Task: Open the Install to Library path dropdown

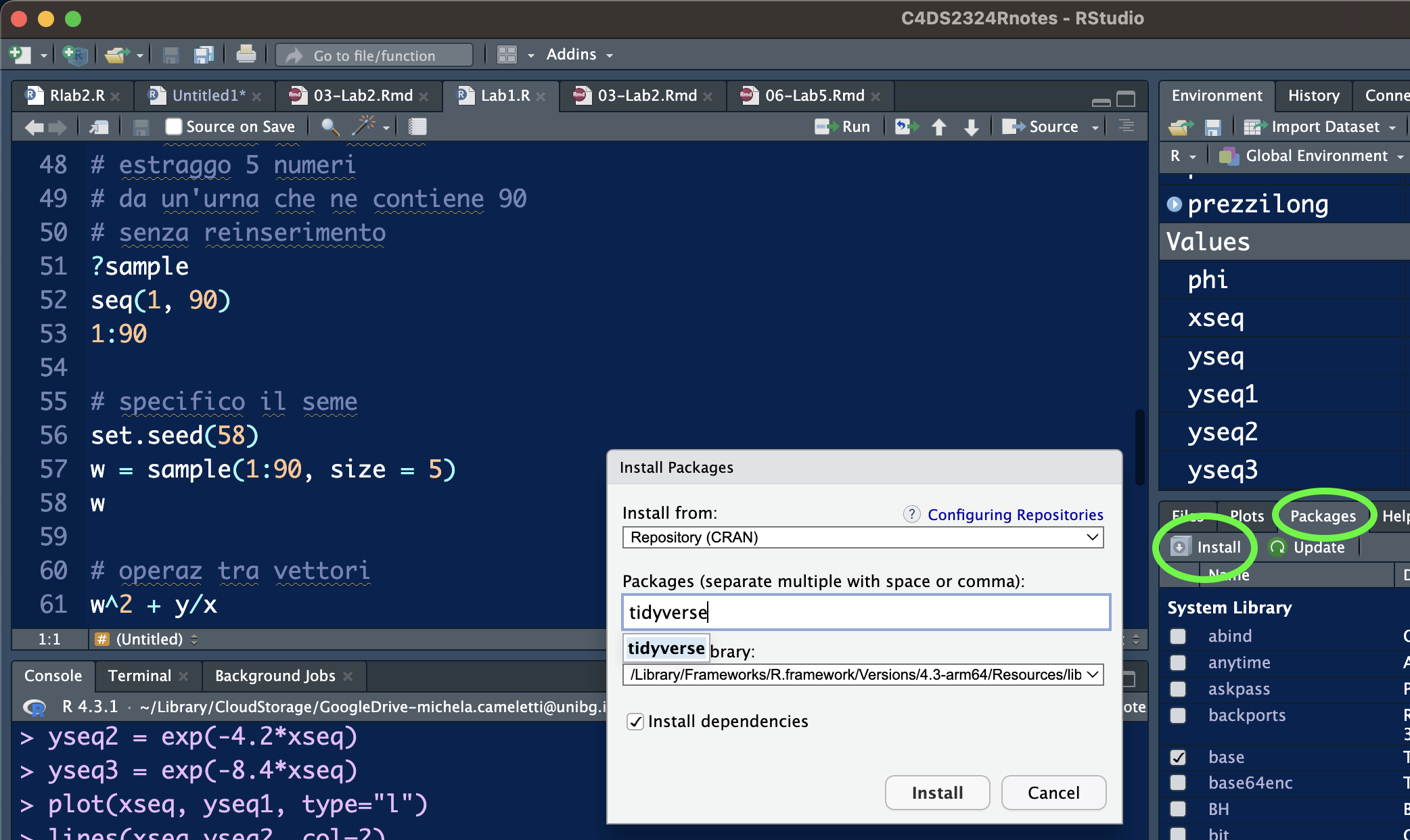Action: (x=863, y=675)
